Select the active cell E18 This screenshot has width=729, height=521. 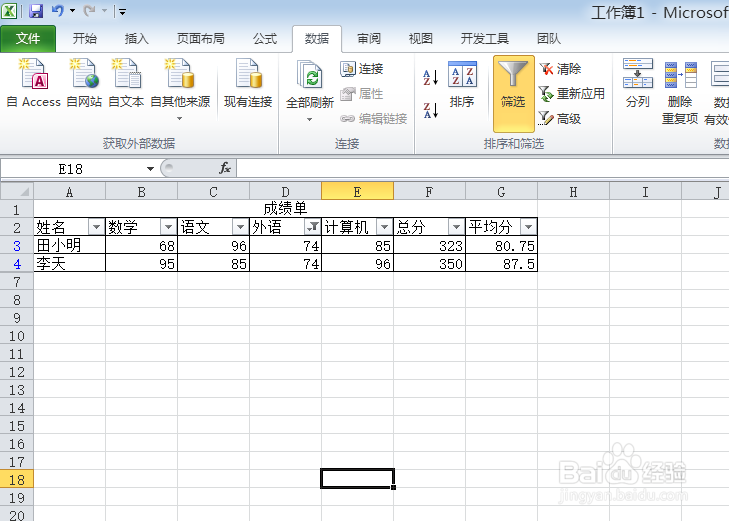357,479
